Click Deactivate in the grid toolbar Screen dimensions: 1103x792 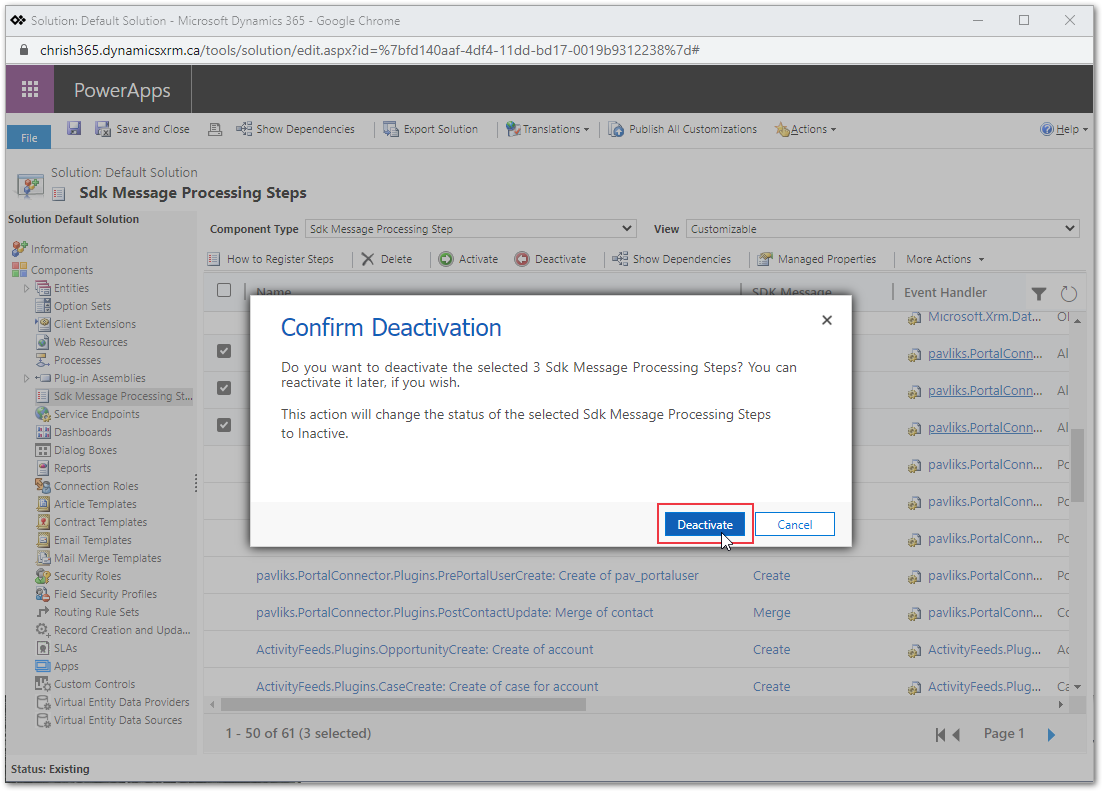coord(550,259)
